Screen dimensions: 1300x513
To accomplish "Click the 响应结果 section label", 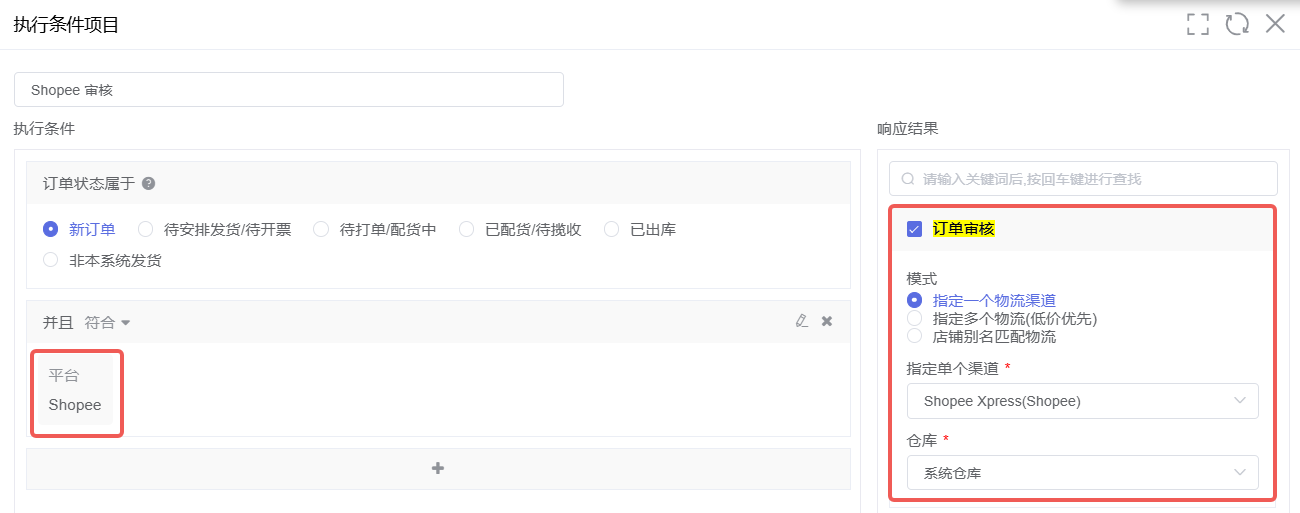I will (x=908, y=128).
